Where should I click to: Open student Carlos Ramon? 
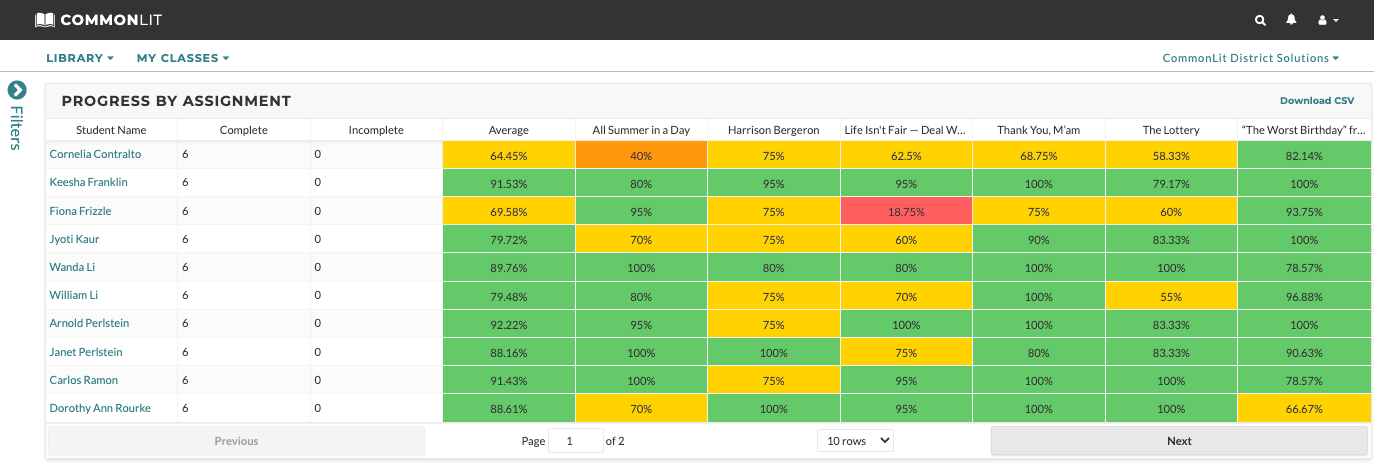[83, 380]
